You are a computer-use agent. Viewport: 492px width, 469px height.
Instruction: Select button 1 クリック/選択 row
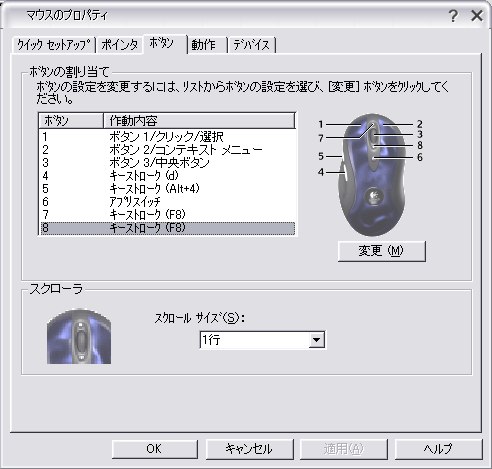[167, 137]
